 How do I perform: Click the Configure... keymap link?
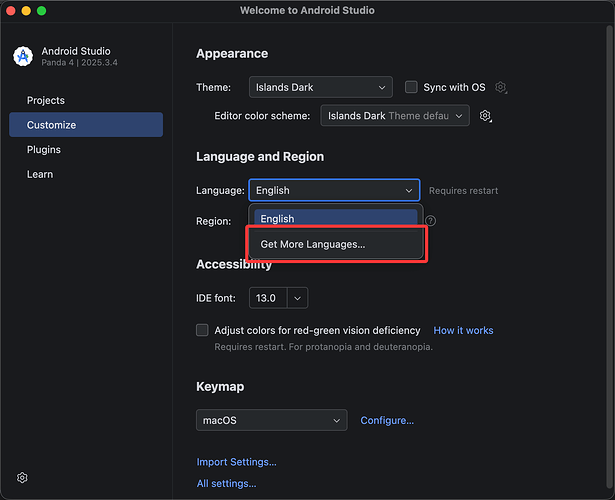pyautogui.click(x=387, y=420)
